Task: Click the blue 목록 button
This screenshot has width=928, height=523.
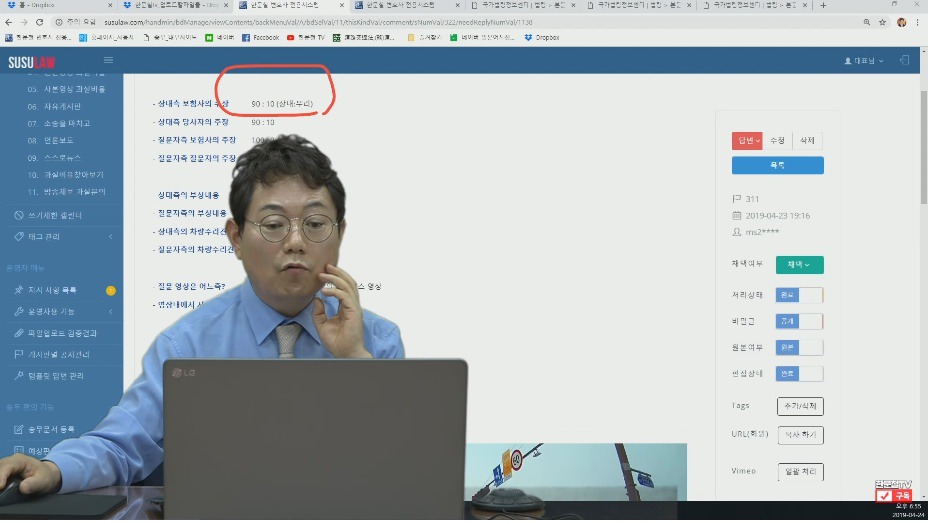Action: (777, 165)
